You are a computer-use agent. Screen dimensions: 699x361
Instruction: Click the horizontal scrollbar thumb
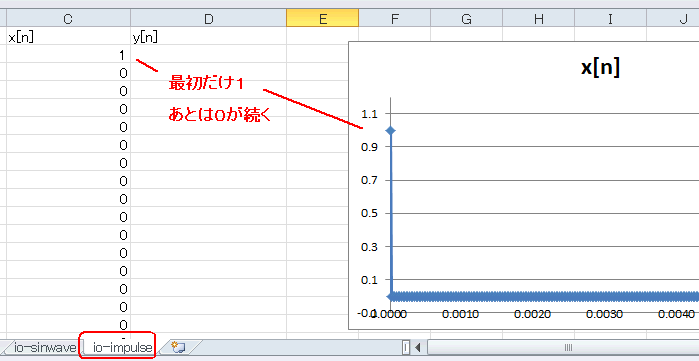coord(568,347)
